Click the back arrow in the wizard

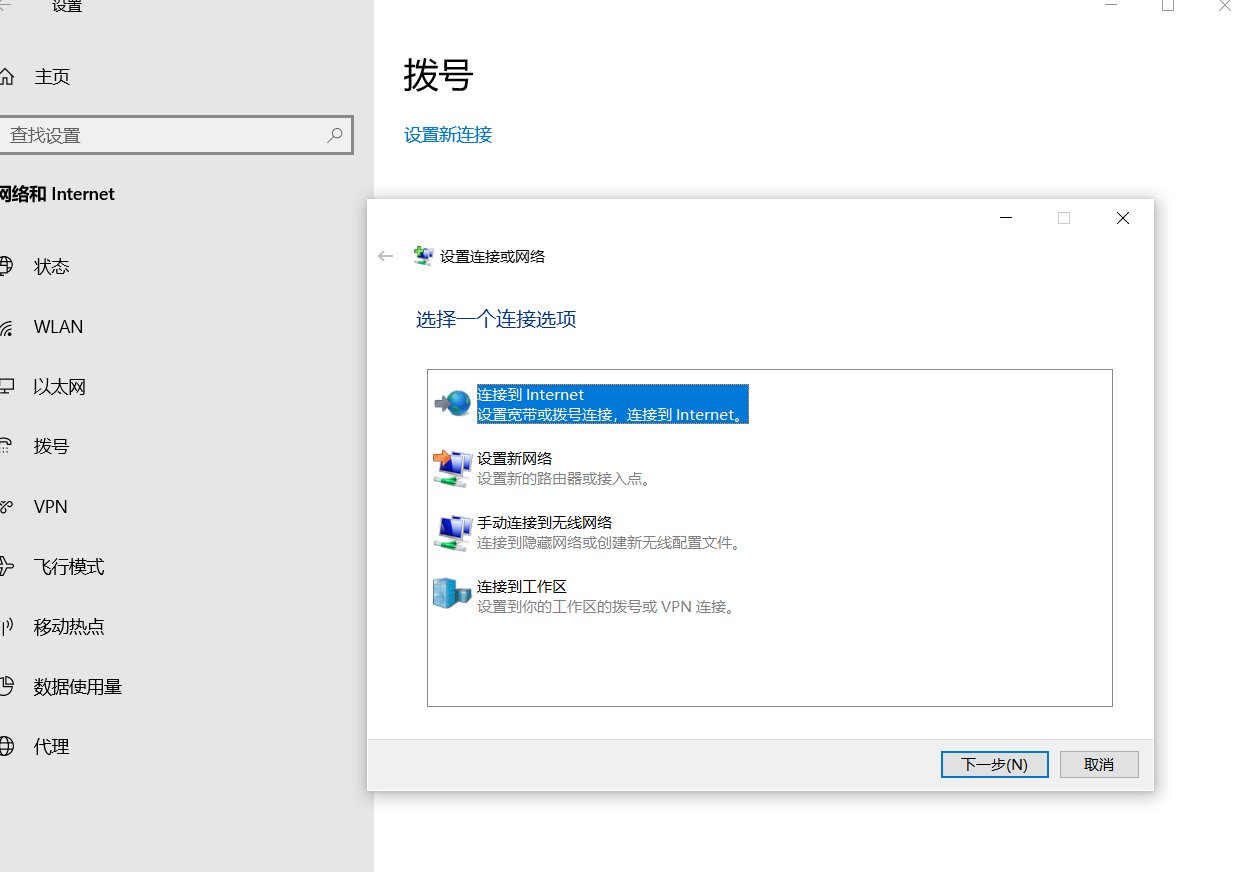point(385,256)
